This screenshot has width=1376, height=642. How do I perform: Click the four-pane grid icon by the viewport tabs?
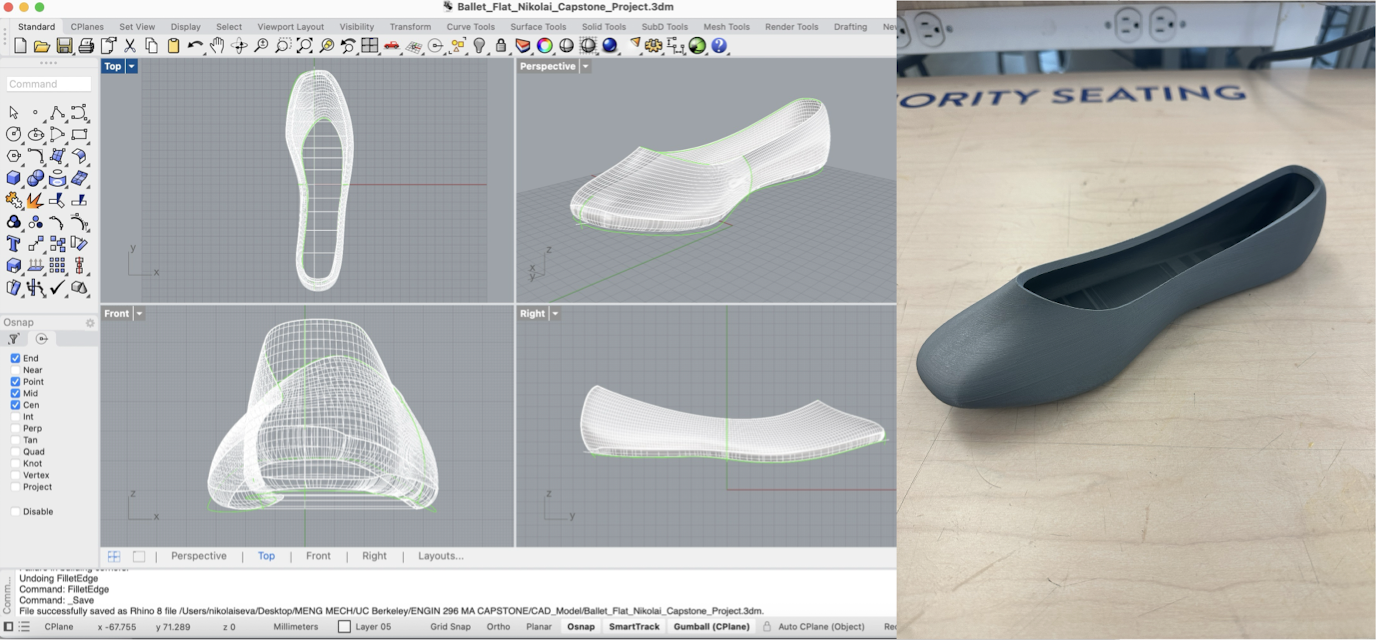(114, 556)
